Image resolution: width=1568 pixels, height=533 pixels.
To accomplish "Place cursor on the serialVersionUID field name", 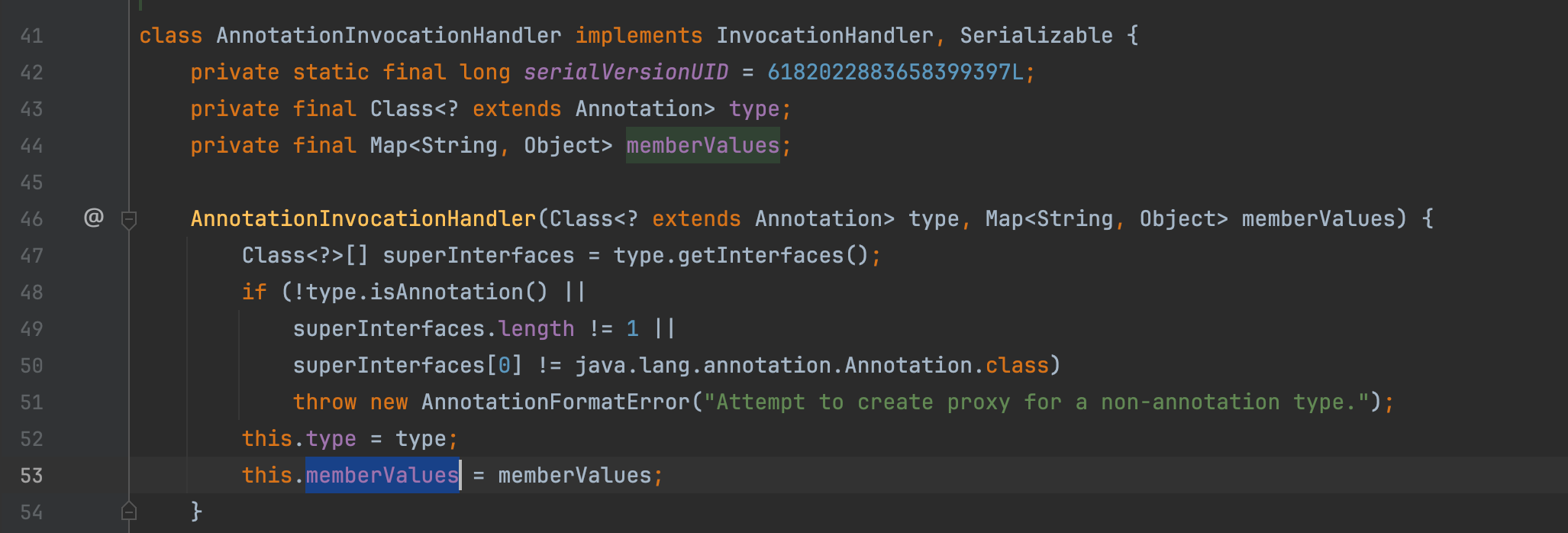I will (625, 73).
